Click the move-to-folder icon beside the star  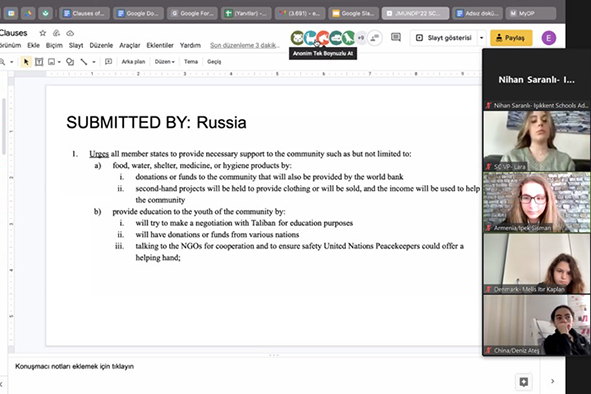click(x=56, y=33)
